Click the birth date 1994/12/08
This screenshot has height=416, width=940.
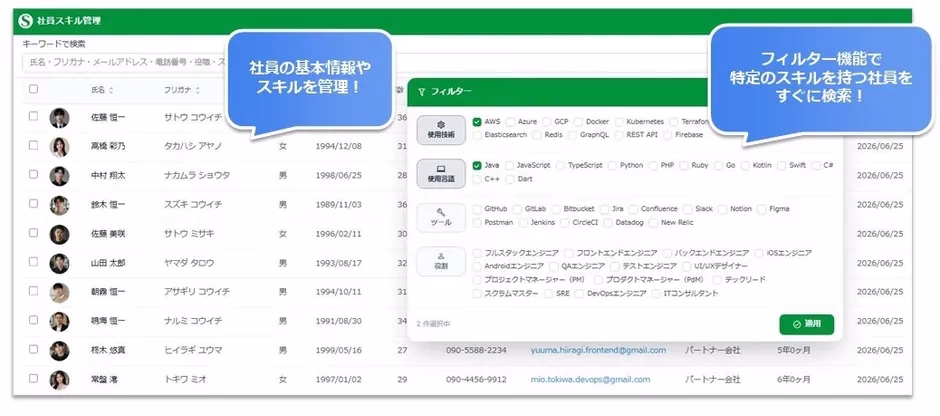pos(339,146)
